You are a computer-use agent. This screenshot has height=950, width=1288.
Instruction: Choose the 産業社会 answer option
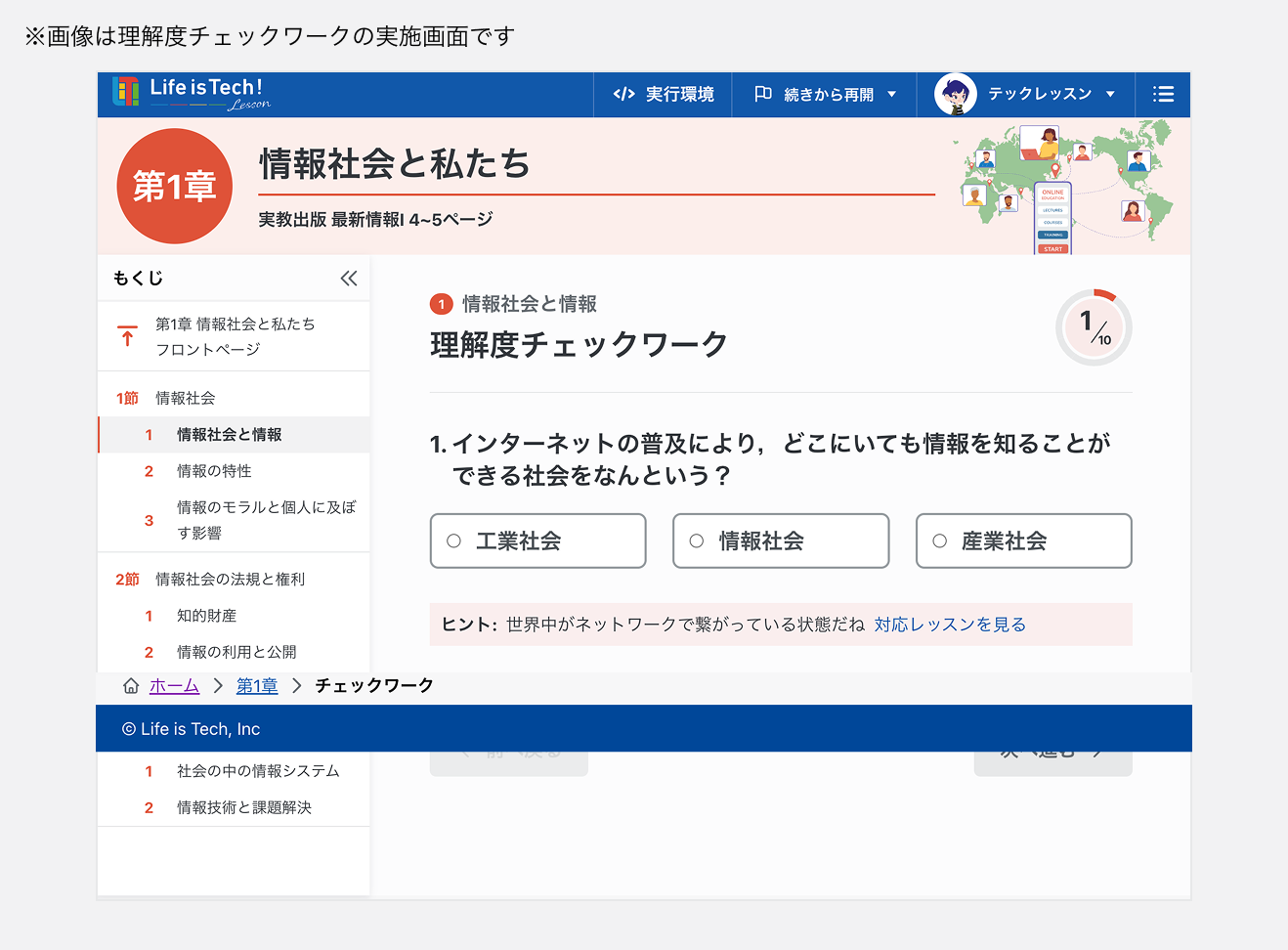[x=1024, y=540]
